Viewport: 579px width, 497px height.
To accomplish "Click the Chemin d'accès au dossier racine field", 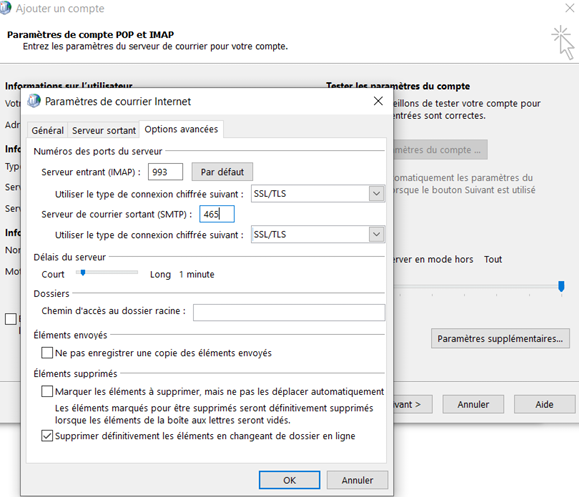I will pyautogui.click(x=289, y=312).
